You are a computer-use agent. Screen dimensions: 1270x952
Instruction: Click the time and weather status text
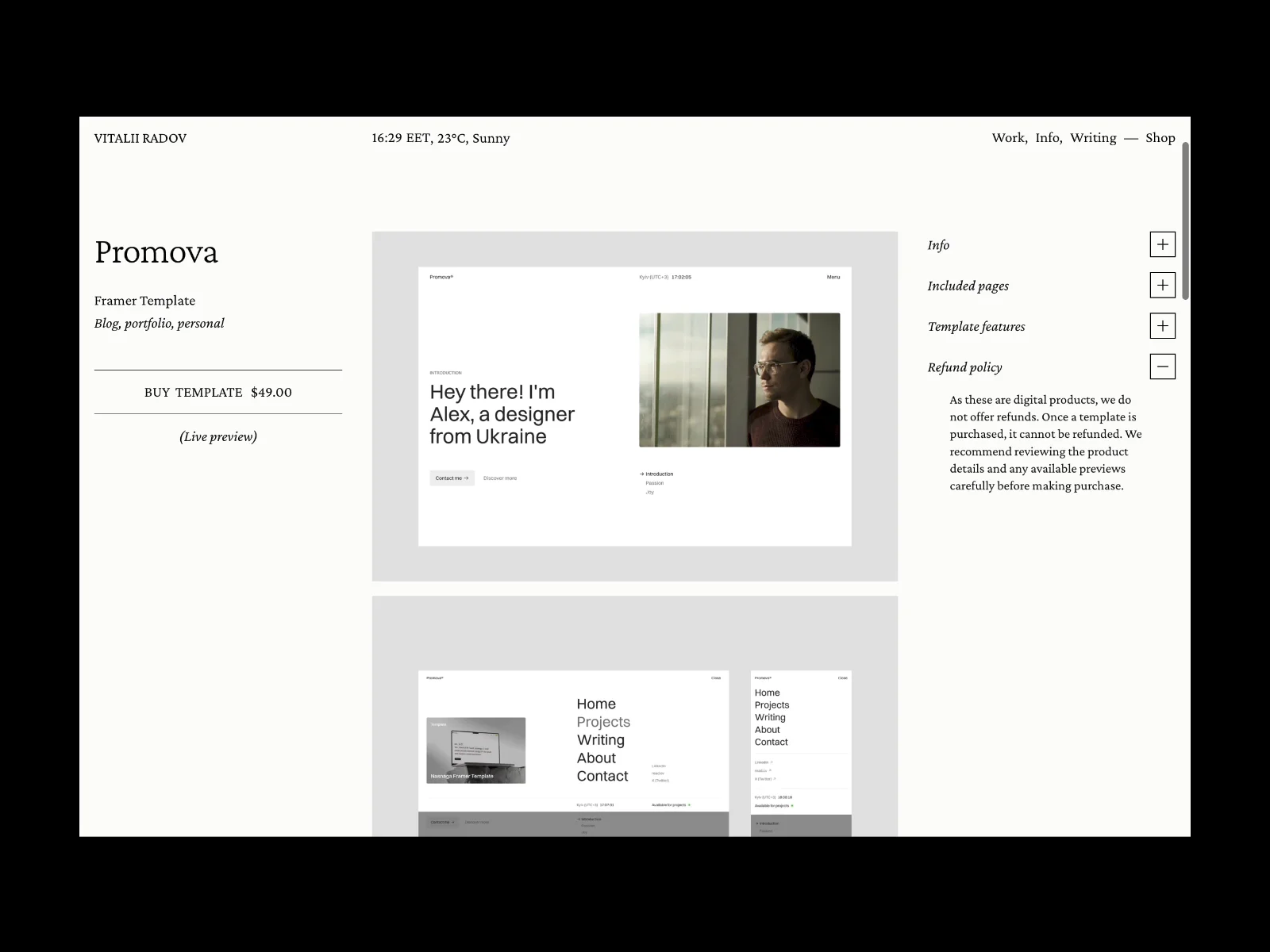[441, 138]
